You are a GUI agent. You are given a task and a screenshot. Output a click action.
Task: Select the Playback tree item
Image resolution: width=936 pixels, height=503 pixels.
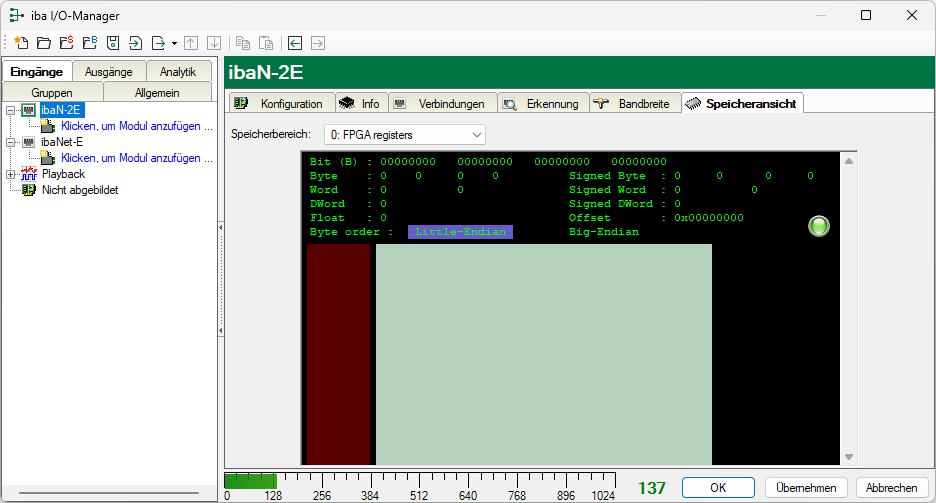click(x=63, y=174)
